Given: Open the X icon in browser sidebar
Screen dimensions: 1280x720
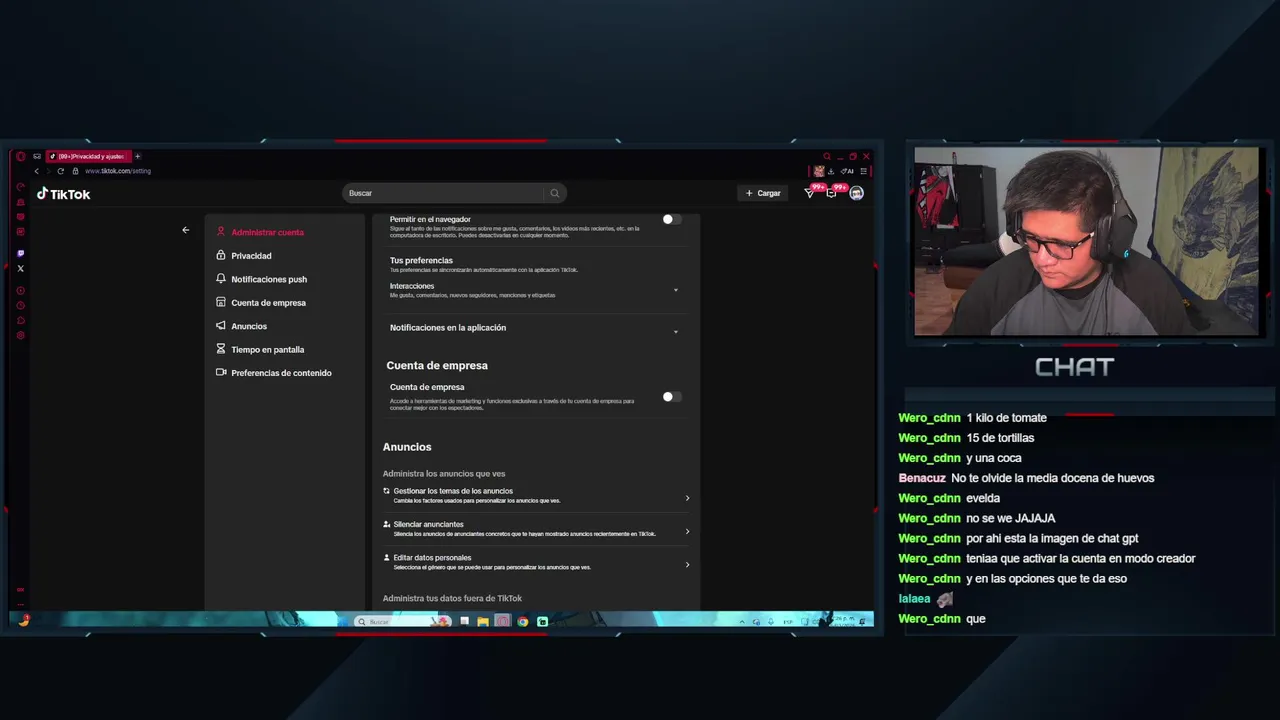Looking at the screenshot, I should [21, 268].
